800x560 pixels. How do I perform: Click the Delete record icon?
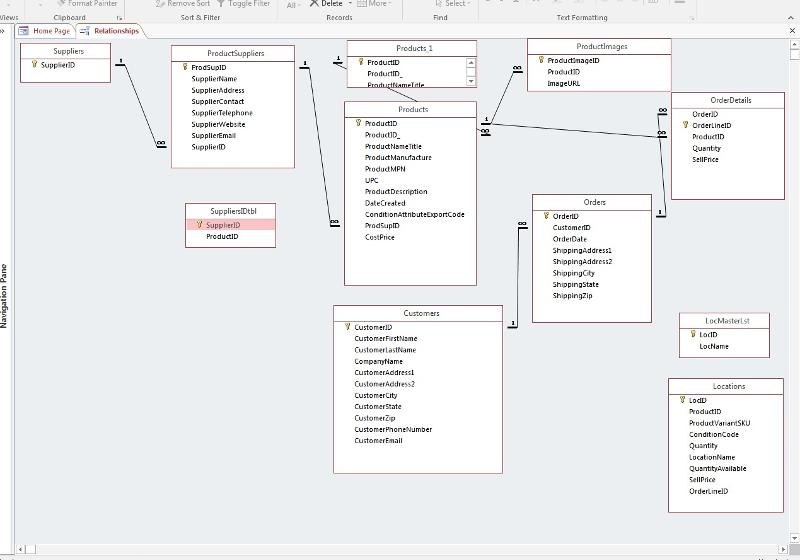click(314, 4)
